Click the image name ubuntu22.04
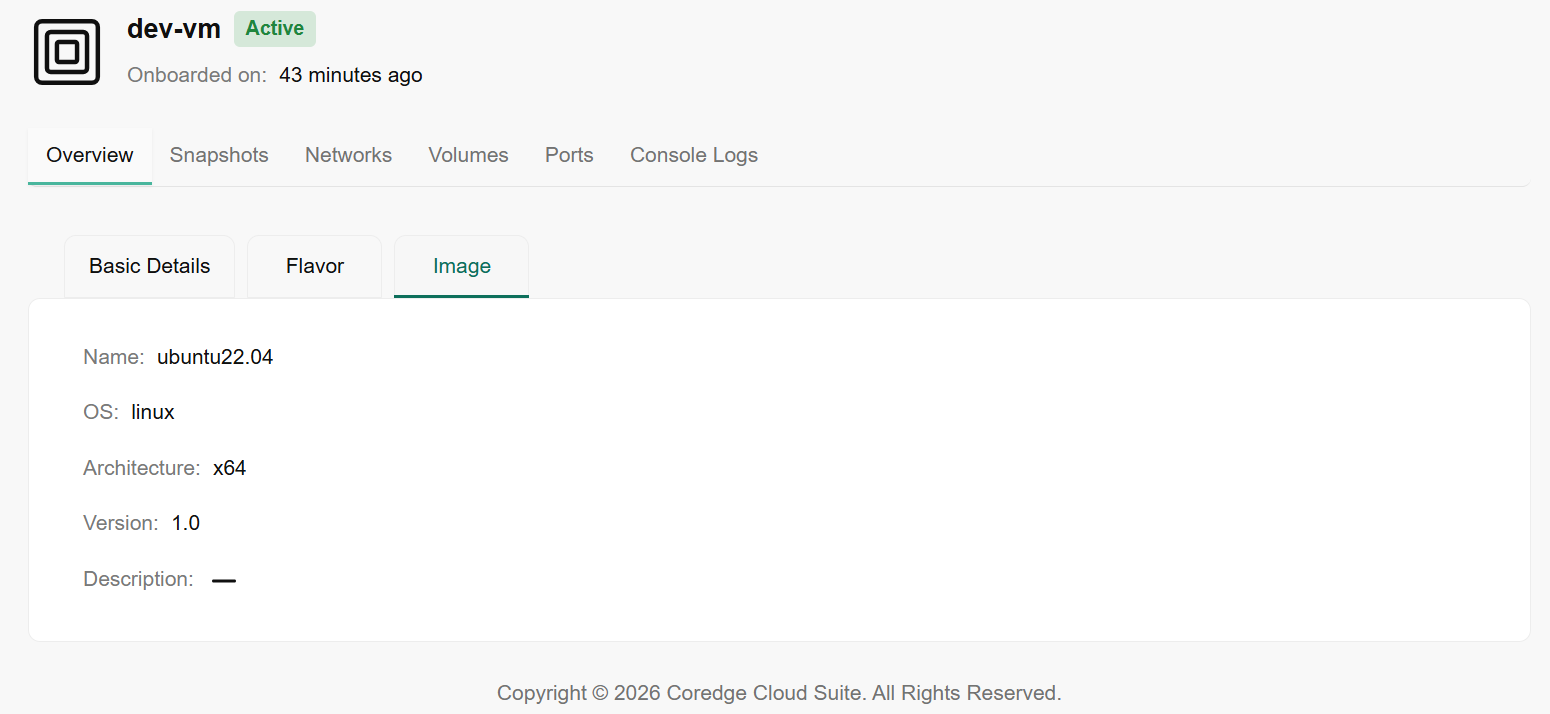This screenshot has height=714, width=1550. click(215, 357)
